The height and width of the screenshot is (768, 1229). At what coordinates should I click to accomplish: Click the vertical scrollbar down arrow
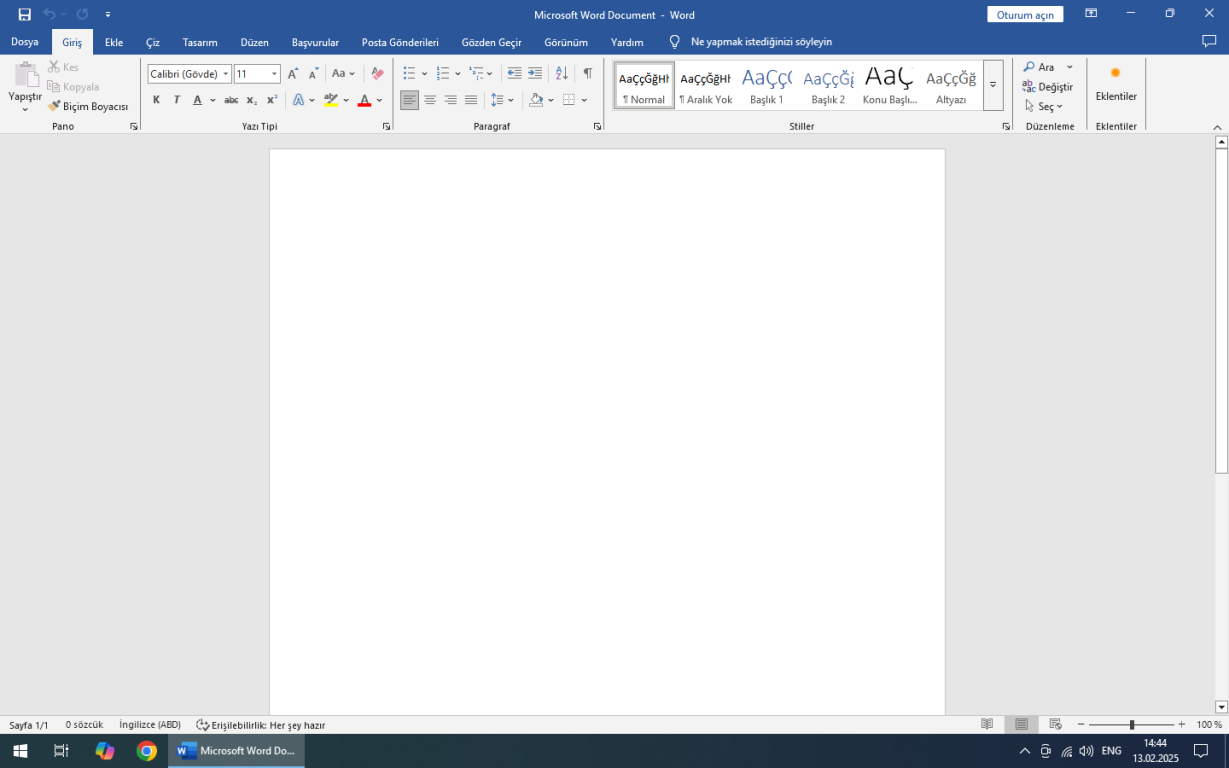[1221, 707]
